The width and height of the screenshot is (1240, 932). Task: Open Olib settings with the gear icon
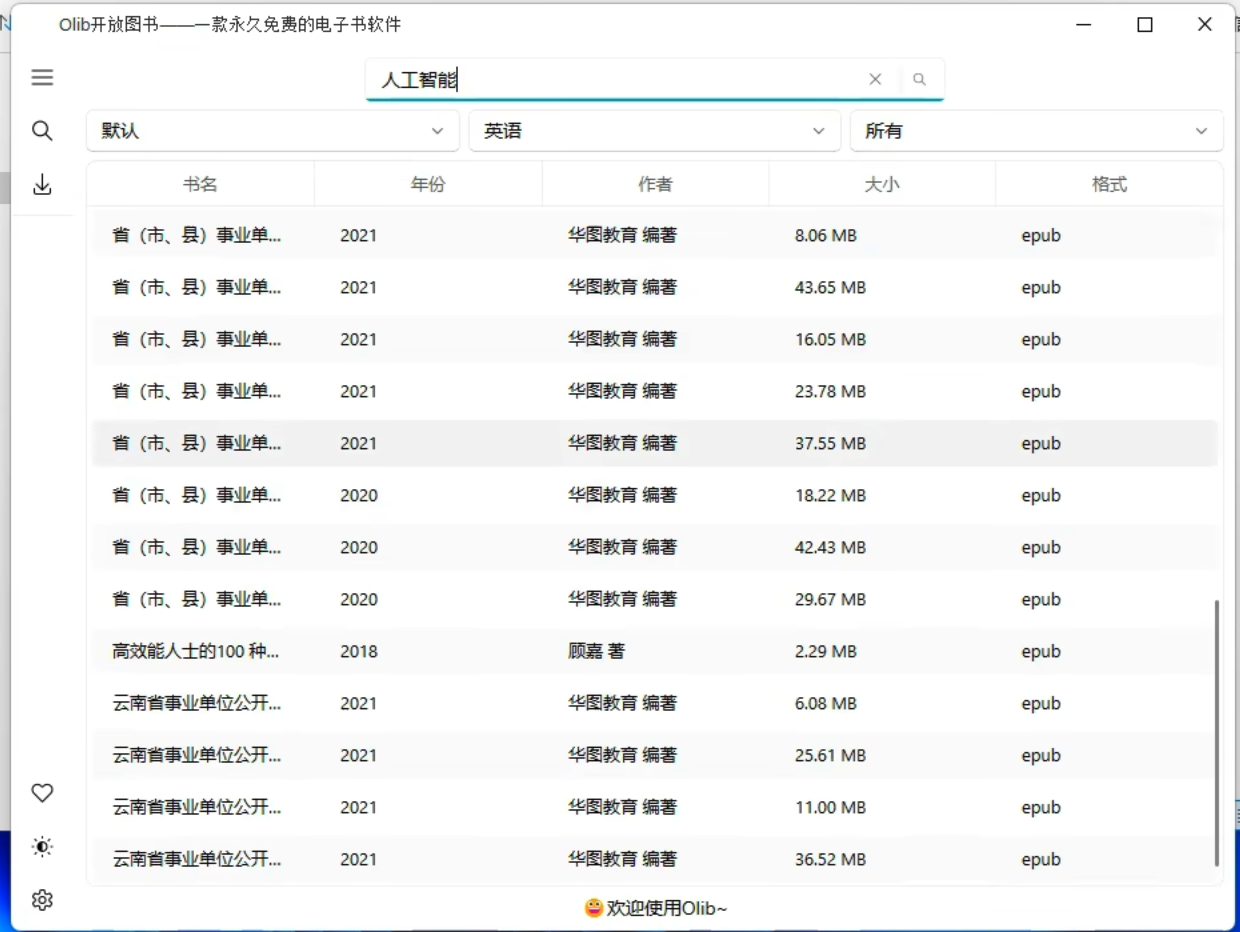point(42,899)
